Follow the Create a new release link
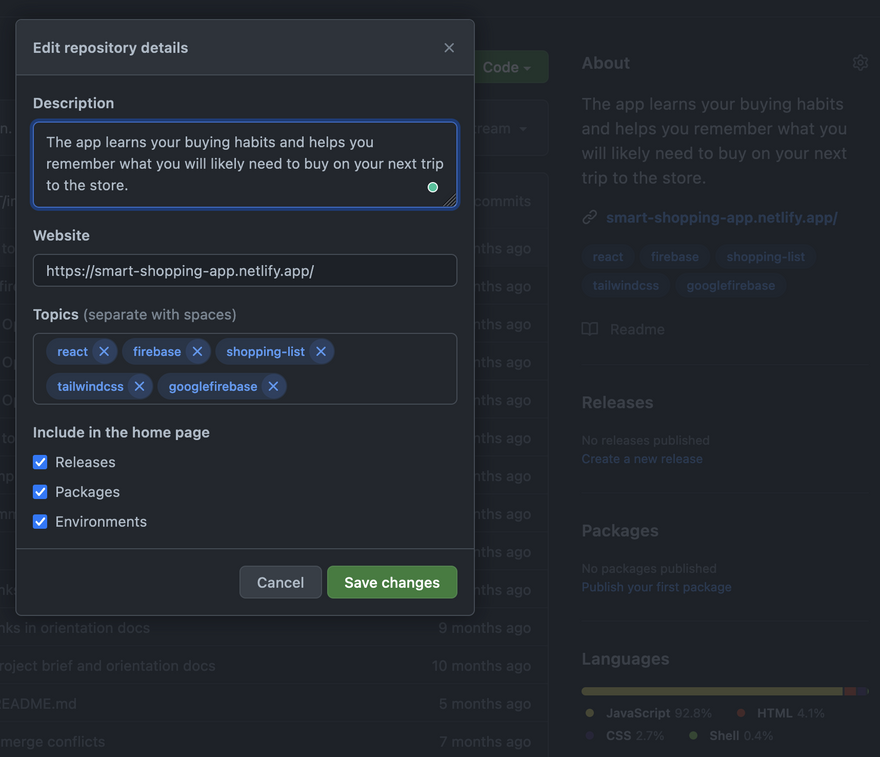 642,459
